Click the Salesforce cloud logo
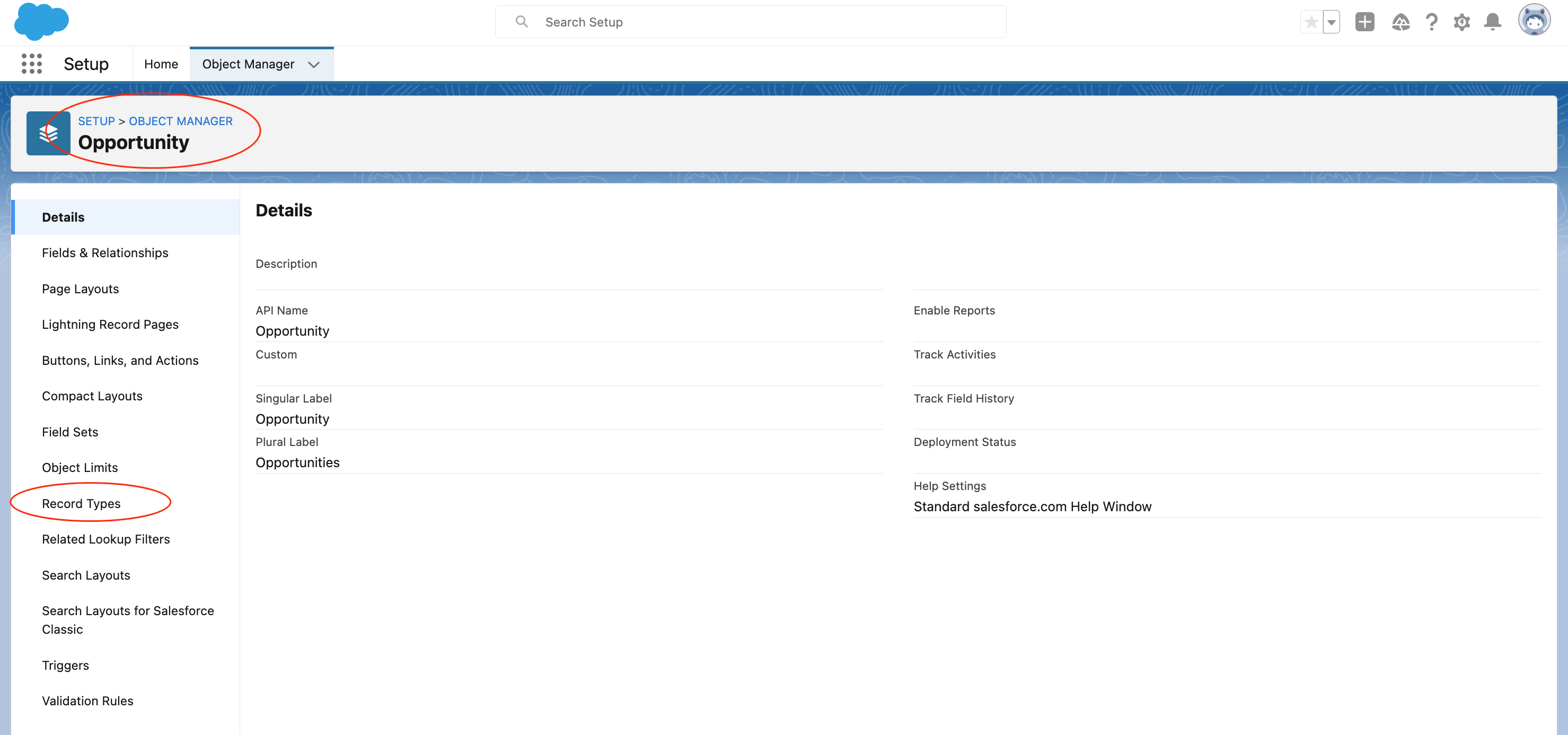 [x=41, y=21]
